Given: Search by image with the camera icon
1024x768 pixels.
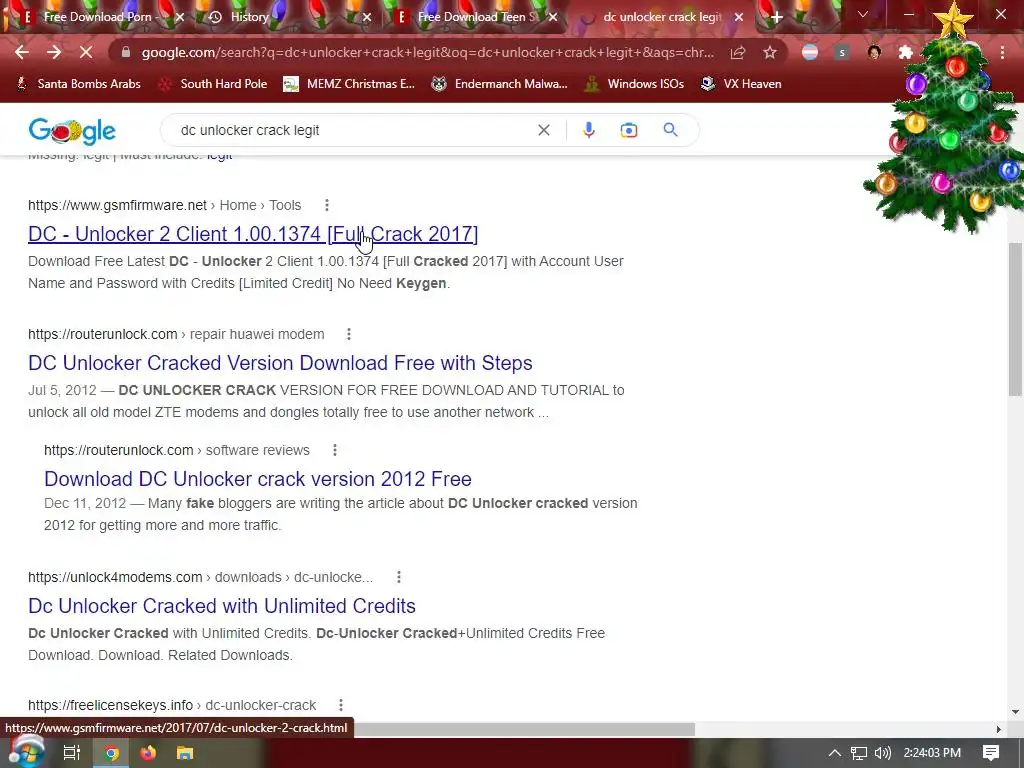Looking at the screenshot, I should click(628, 130).
